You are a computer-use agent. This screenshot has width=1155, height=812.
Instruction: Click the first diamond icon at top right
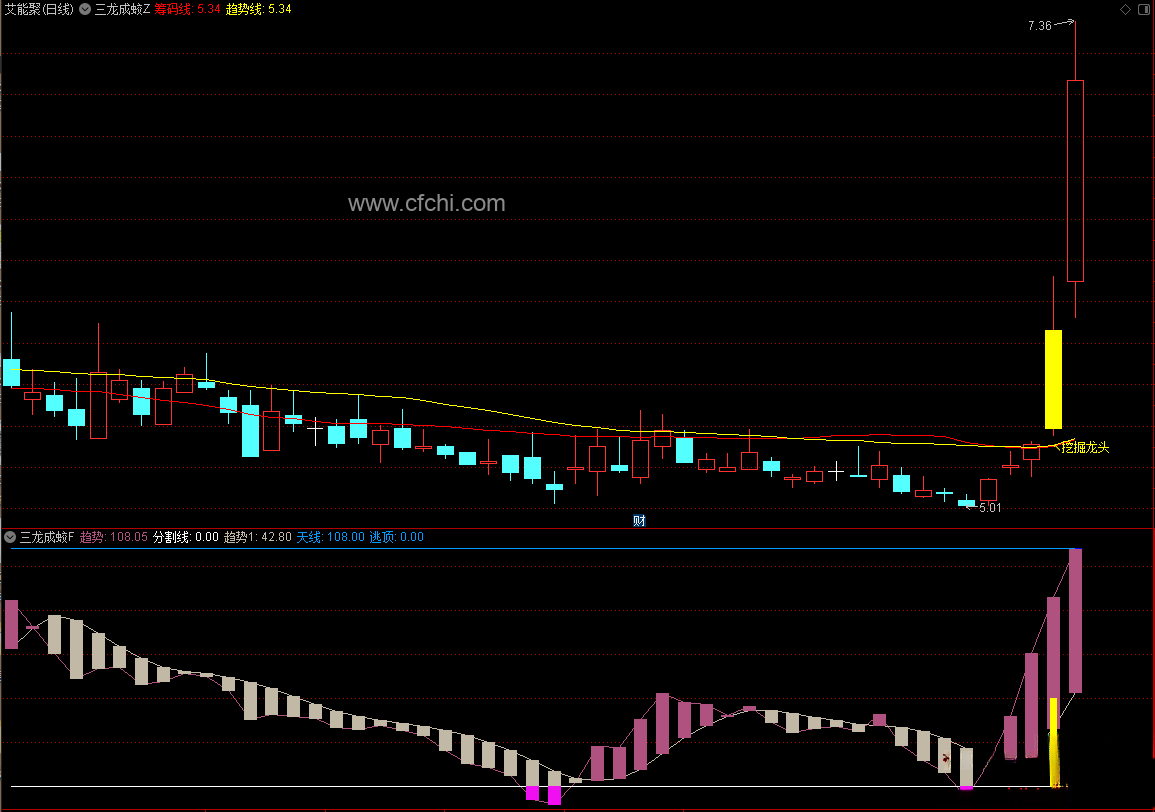(x=1125, y=10)
